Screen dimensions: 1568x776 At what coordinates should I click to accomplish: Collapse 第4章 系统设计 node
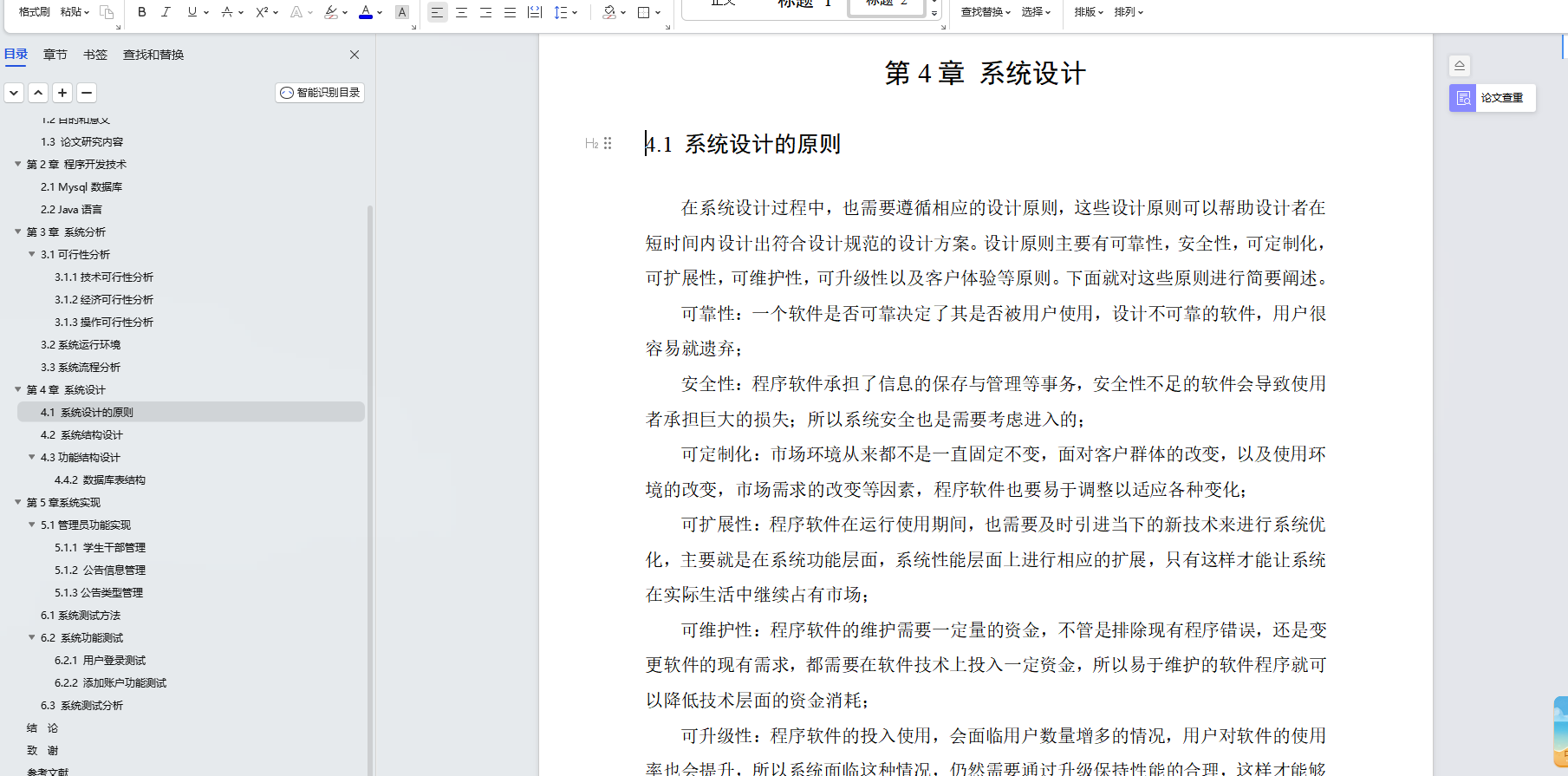[x=17, y=389]
